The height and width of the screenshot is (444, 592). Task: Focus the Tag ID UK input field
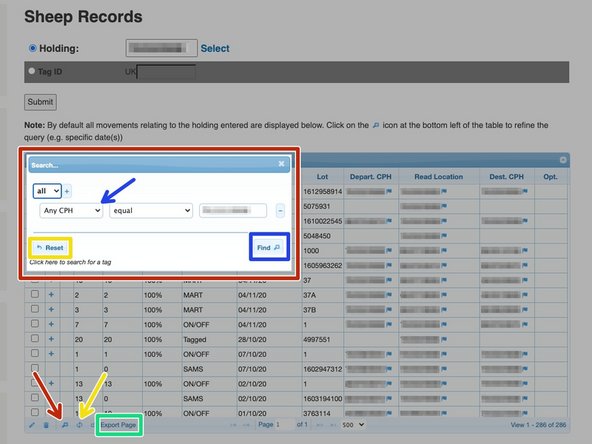pos(166,72)
